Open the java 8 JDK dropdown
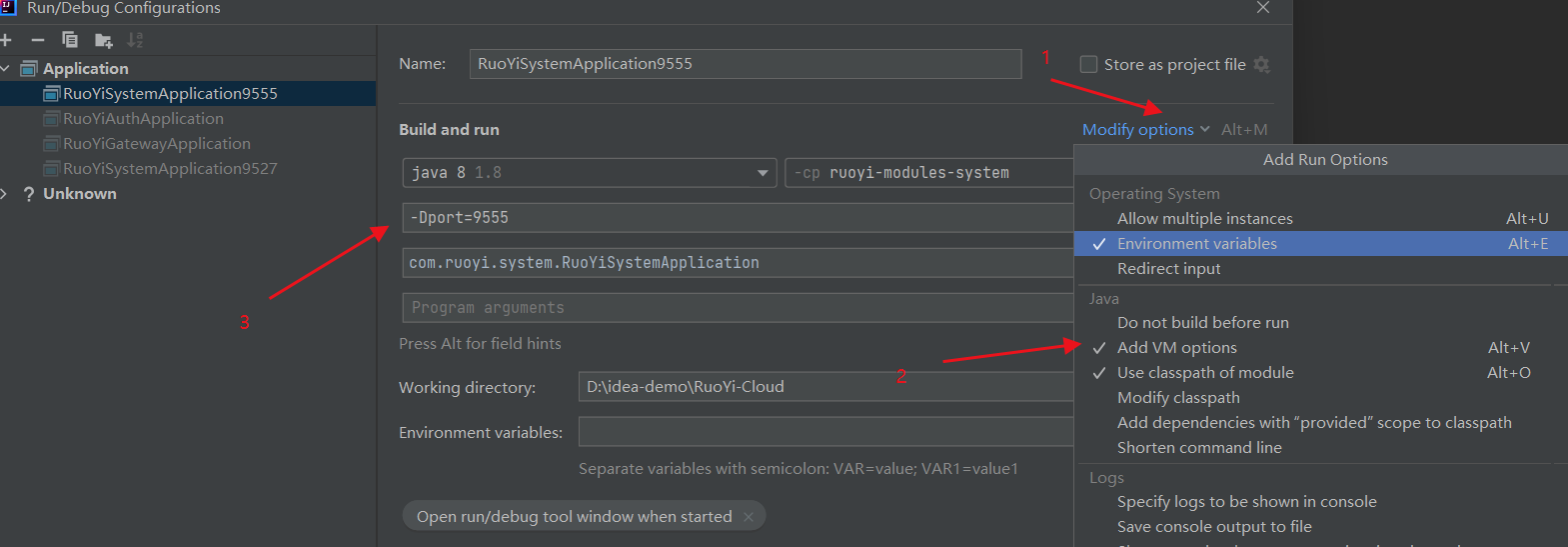Screen dimensions: 1568x547 (x=763, y=173)
